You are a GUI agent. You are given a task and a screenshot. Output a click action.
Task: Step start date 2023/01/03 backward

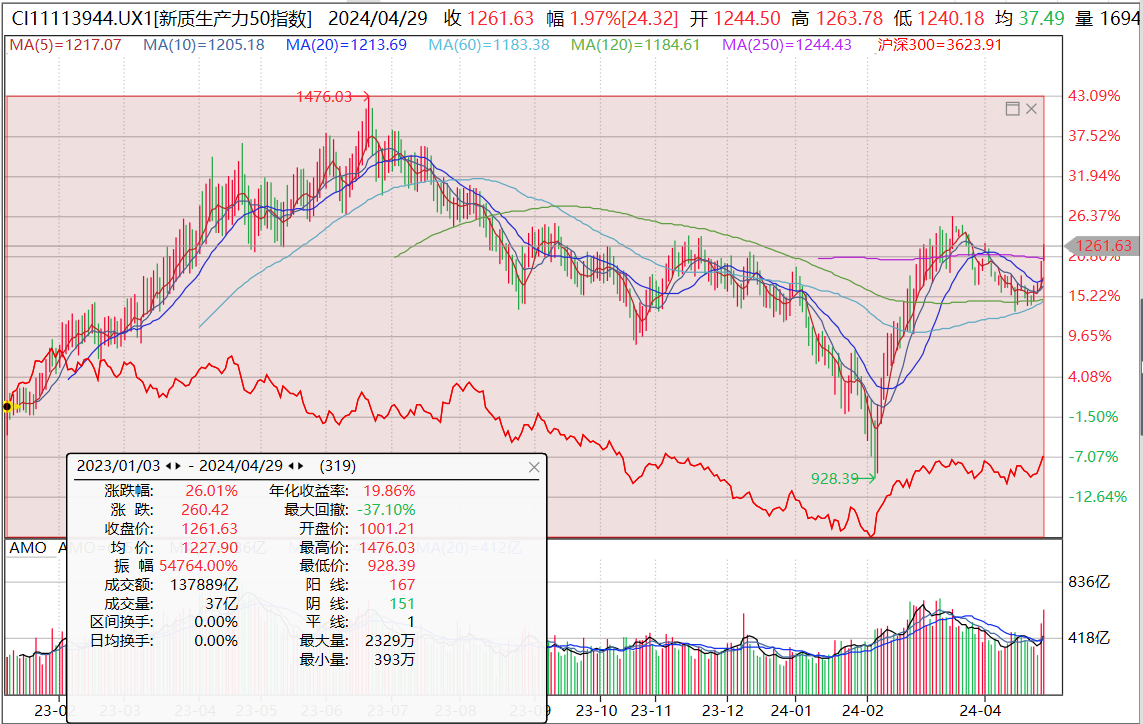pyautogui.click(x=167, y=466)
